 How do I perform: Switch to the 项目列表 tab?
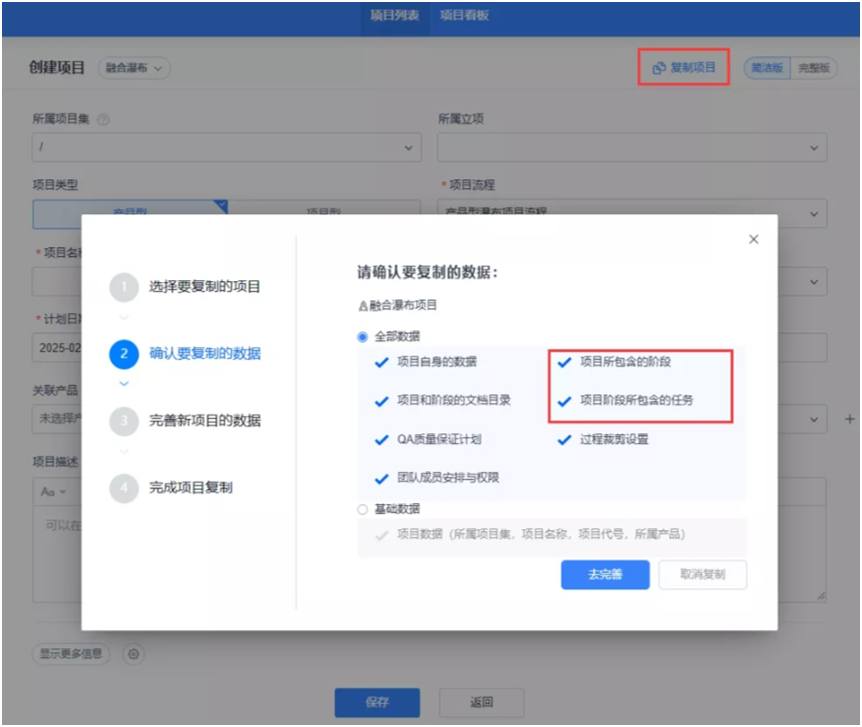point(395,15)
